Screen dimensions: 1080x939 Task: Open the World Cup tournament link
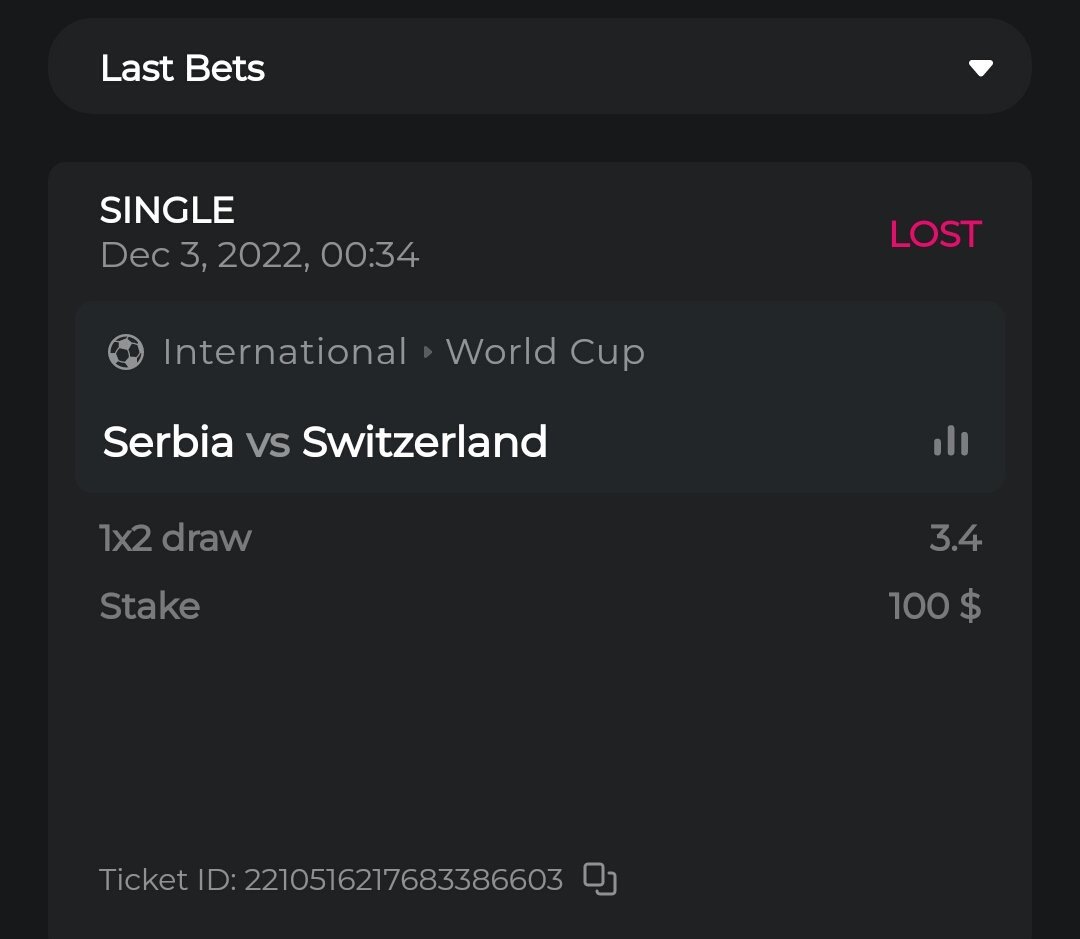click(545, 352)
